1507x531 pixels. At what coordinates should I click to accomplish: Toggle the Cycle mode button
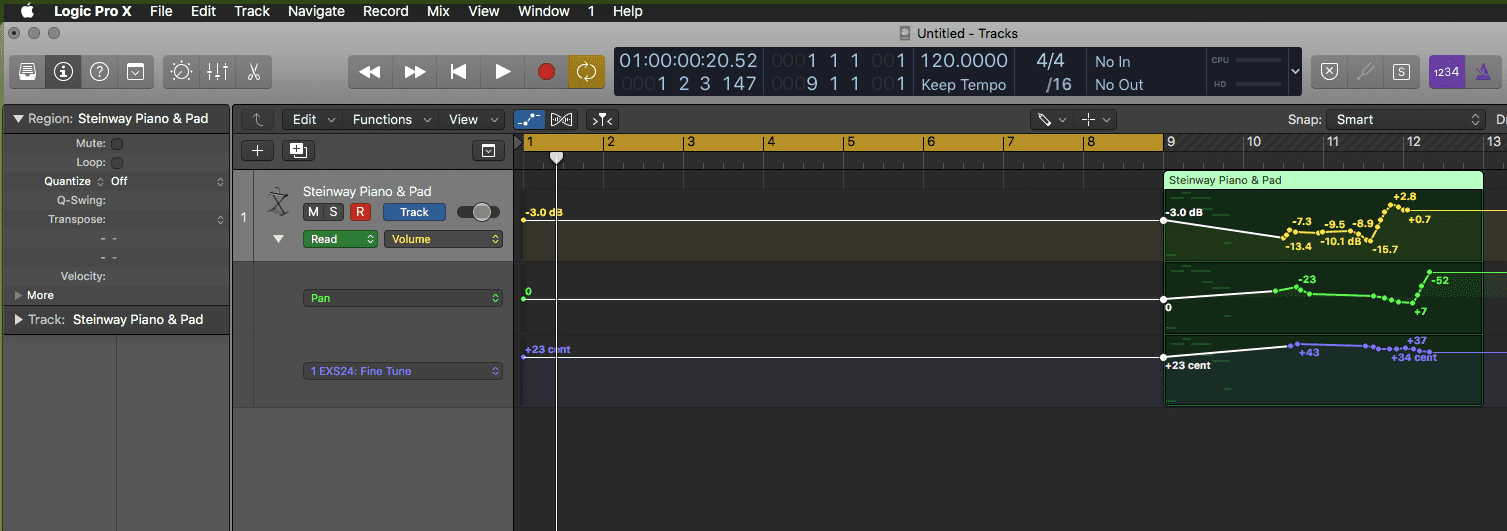(586, 72)
